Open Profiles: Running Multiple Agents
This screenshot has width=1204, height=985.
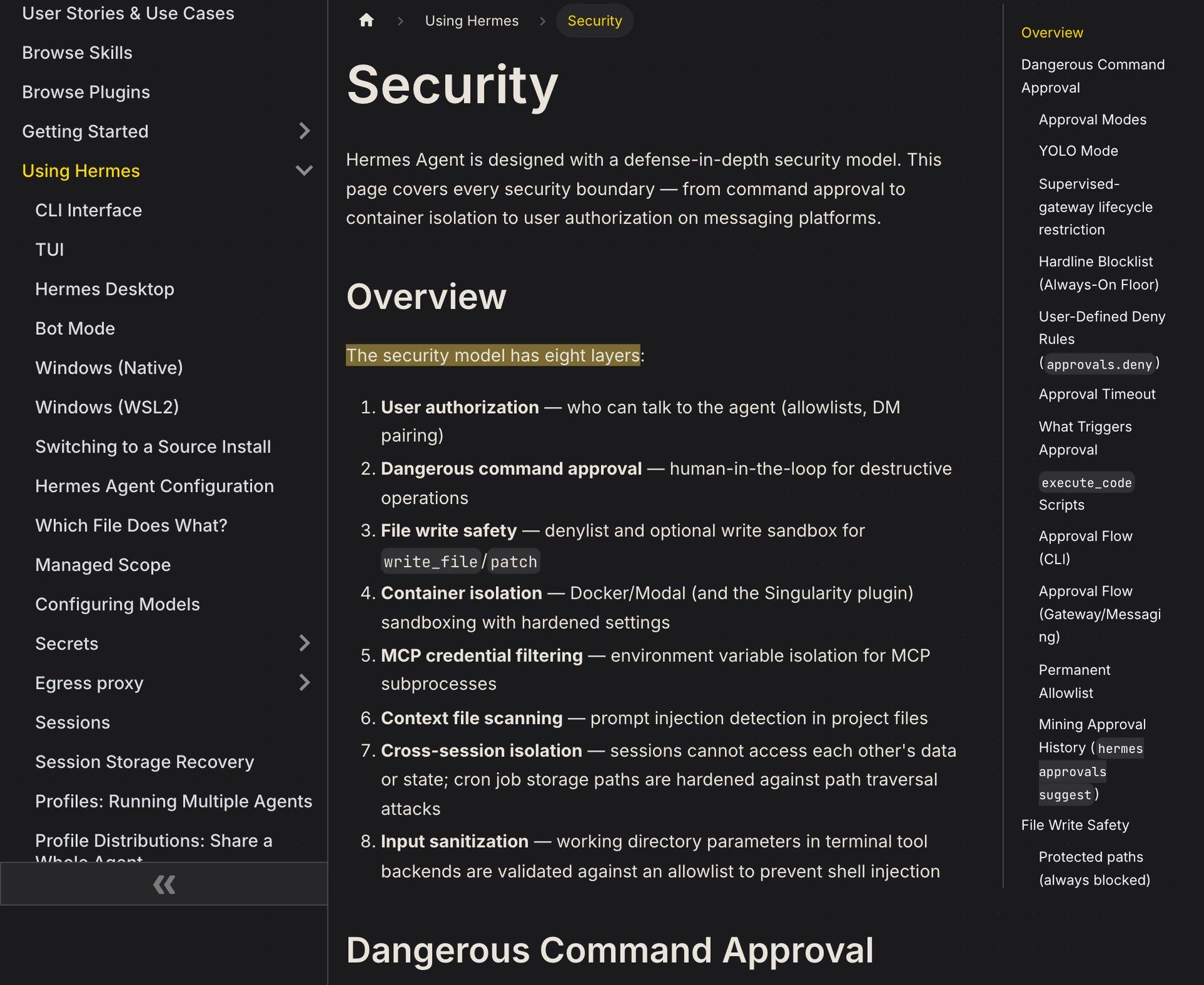174,801
